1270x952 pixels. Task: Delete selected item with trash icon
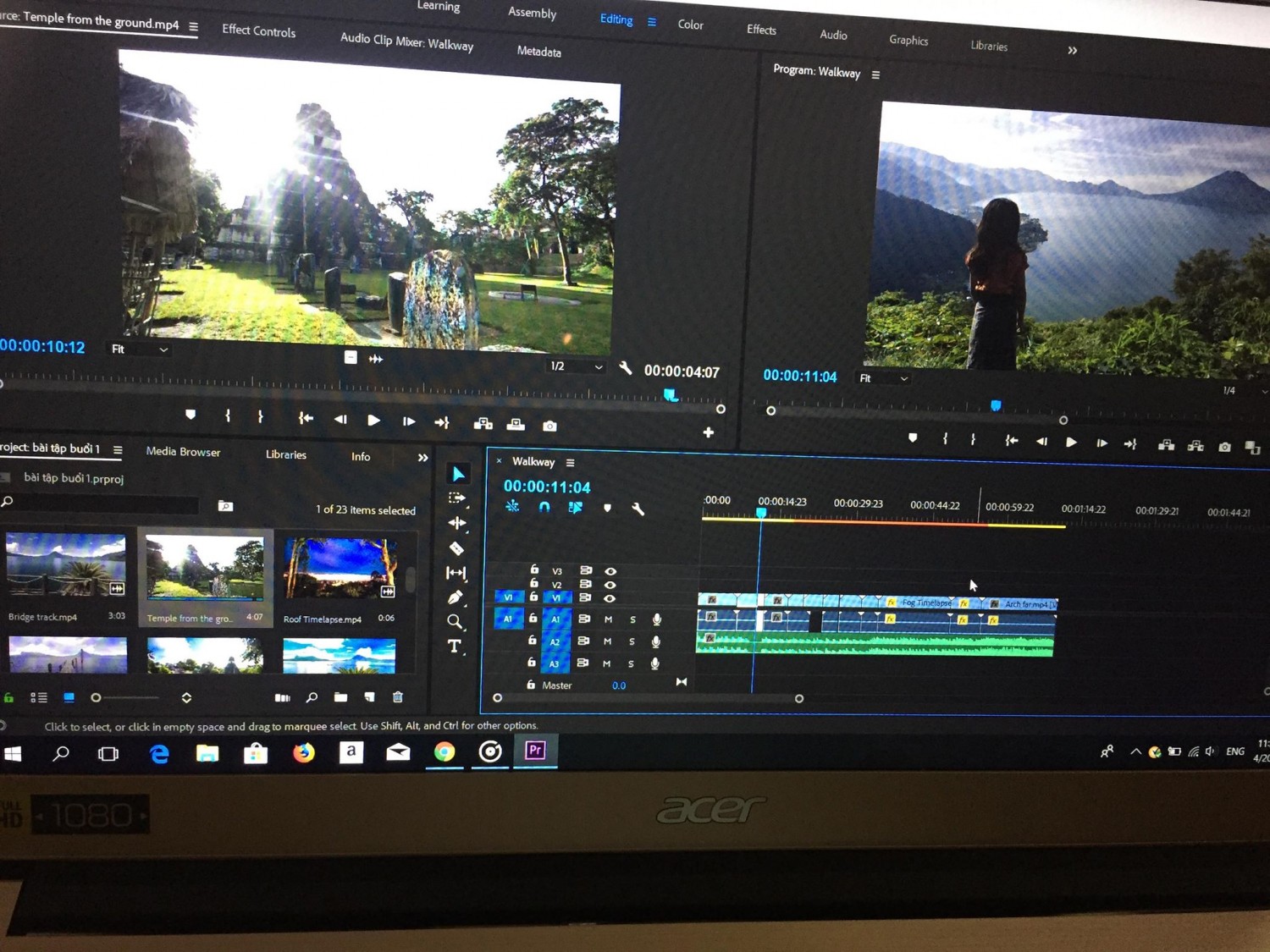click(x=398, y=697)
